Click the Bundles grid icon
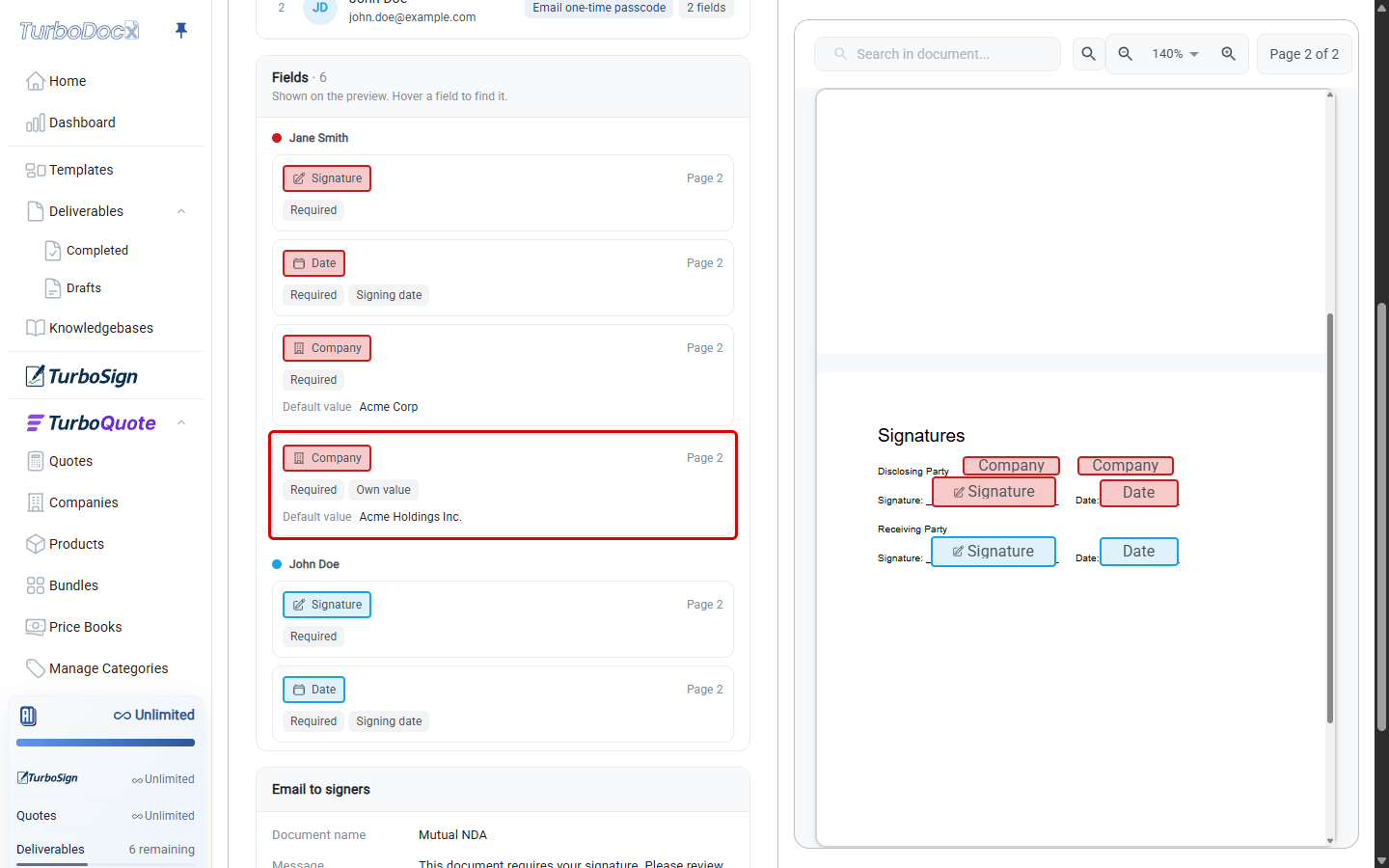This screenshot has width=1389, height=868. 36,585
